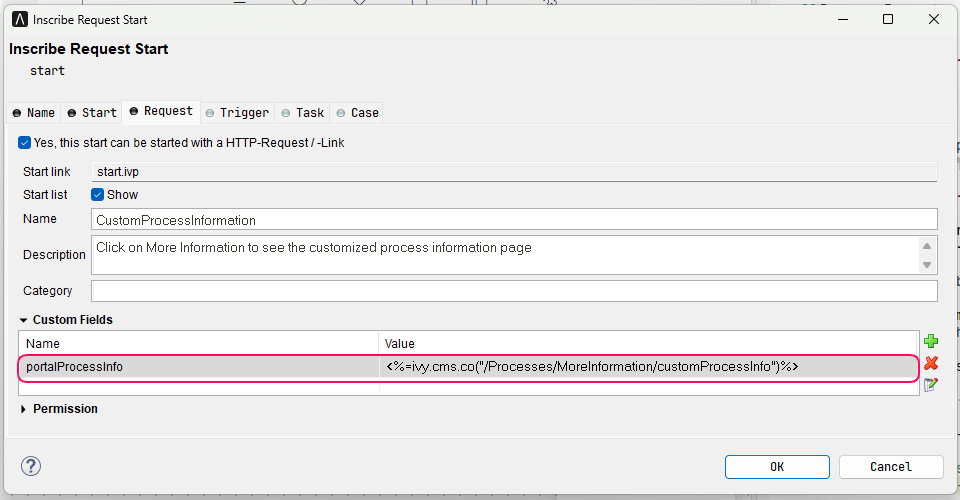
Task: Switch to the Trigger tab
Action: 237,113
